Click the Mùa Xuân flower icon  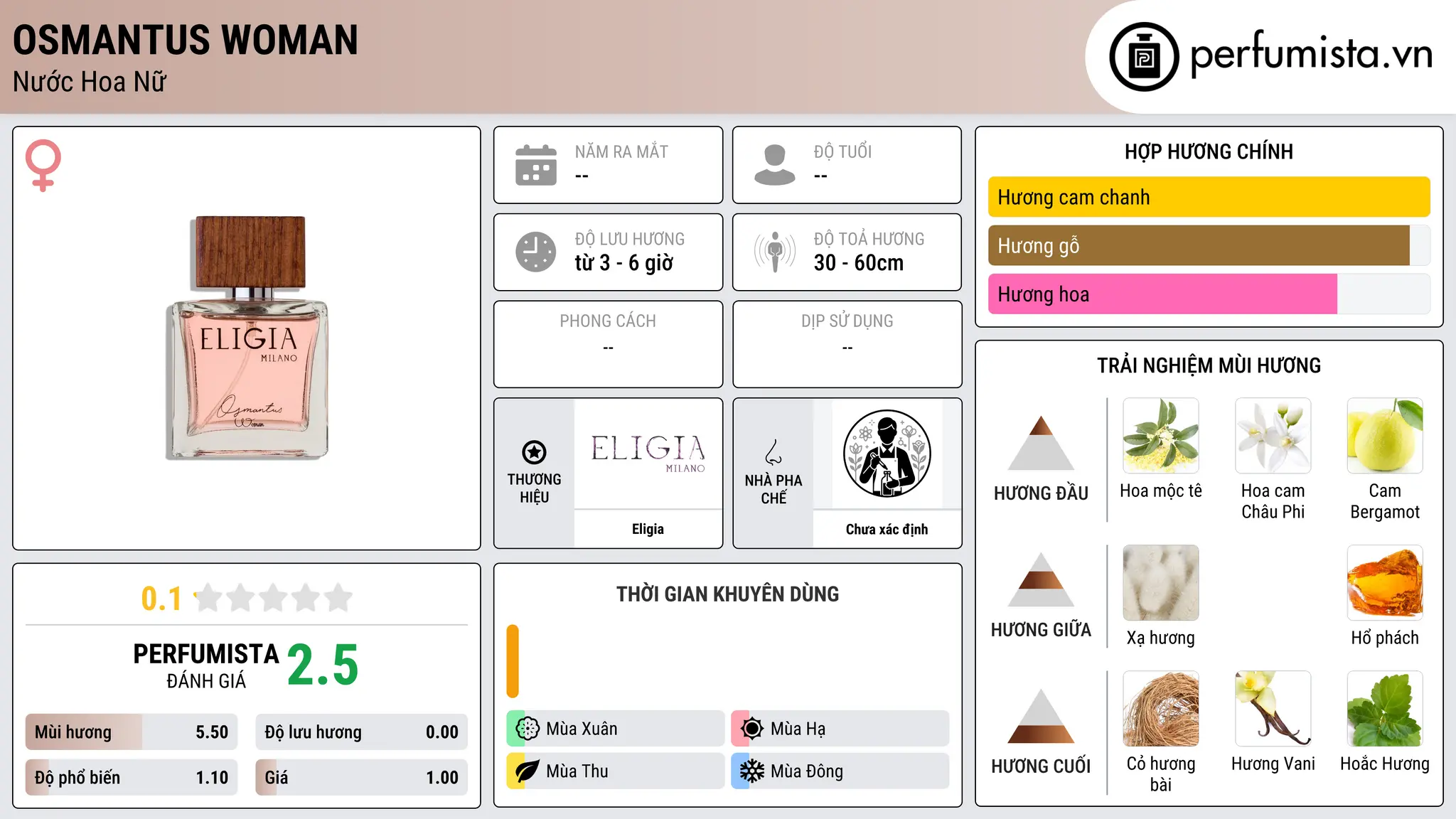coord(528,729)
